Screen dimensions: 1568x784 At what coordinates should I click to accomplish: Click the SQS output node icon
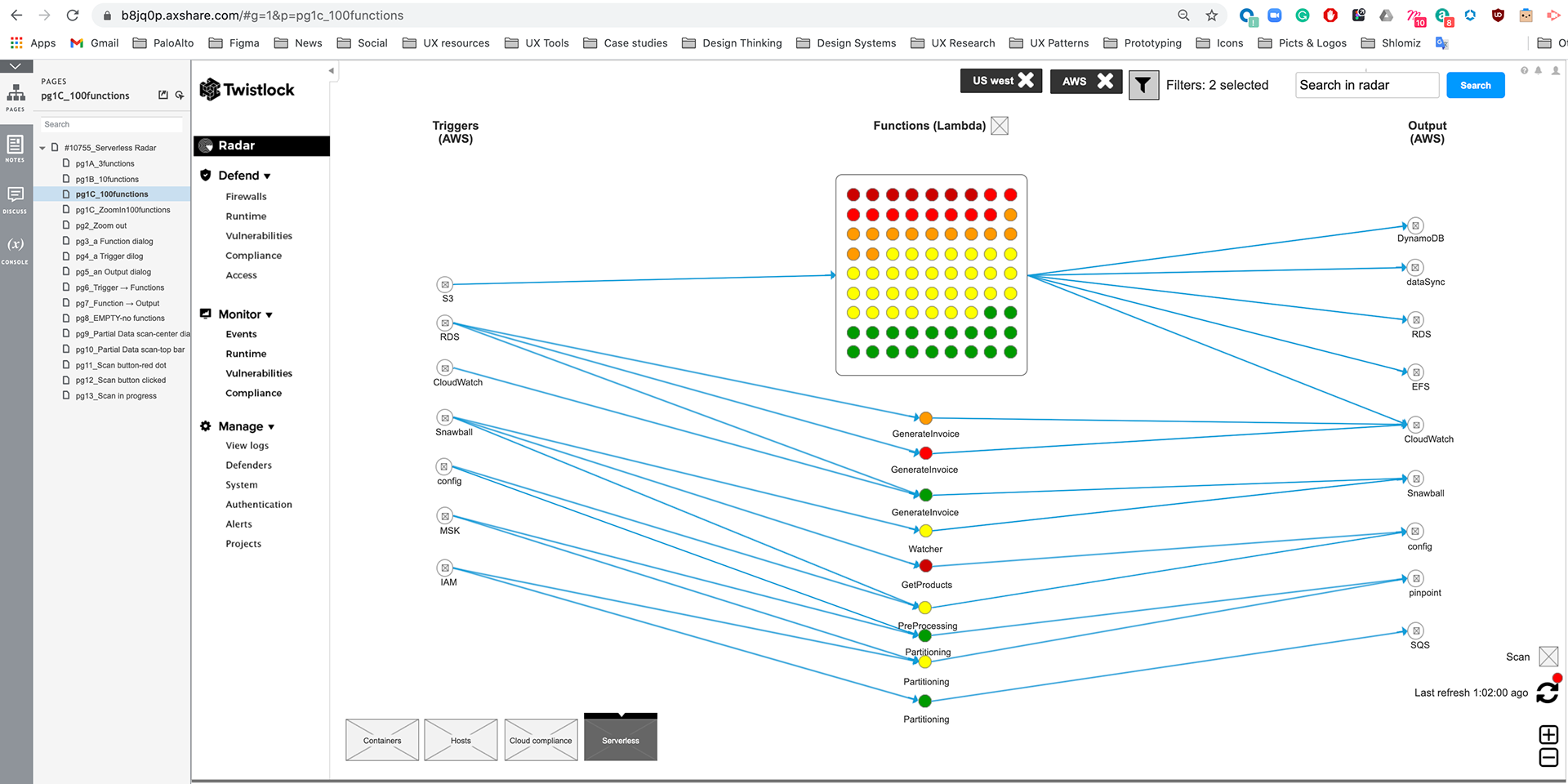pos(1416,630)
